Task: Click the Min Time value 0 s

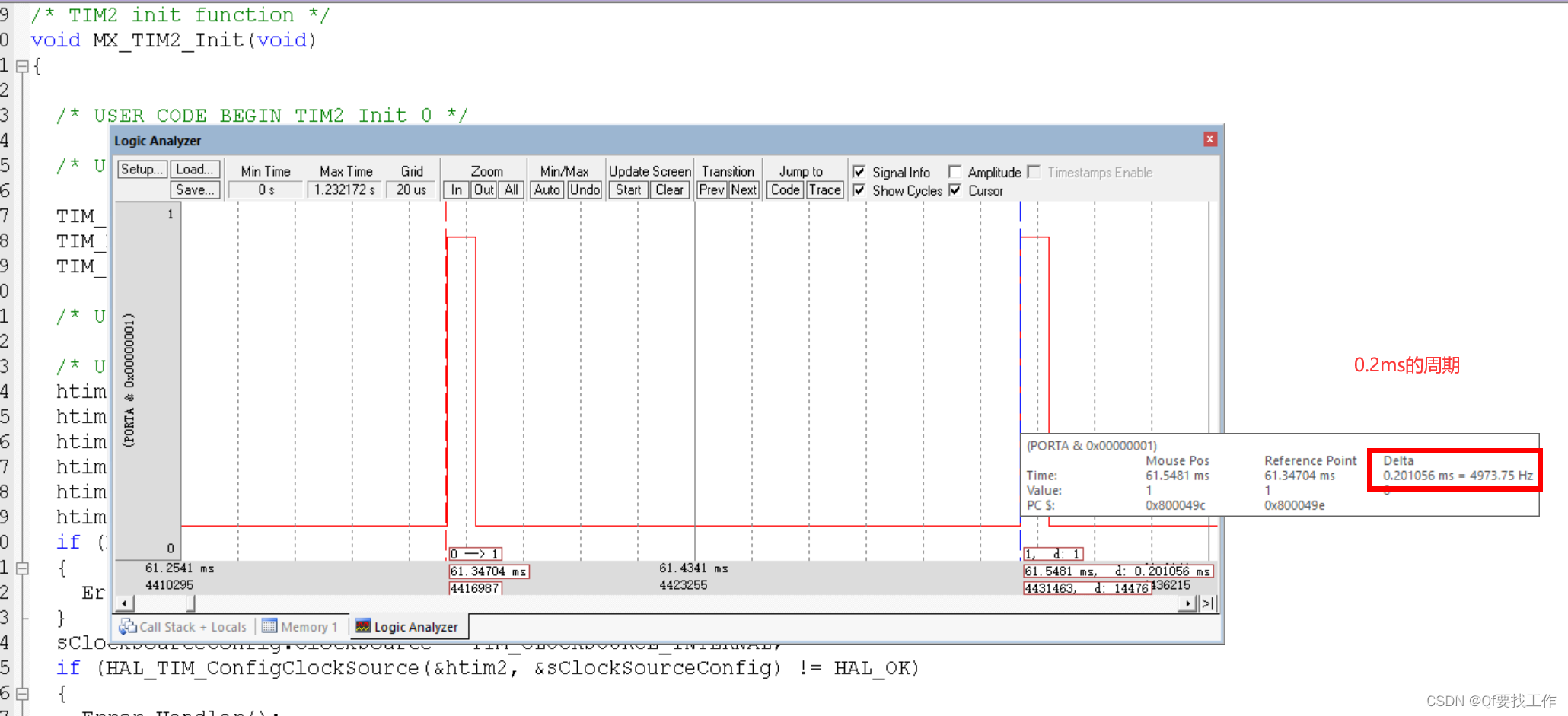Action: pyautogui.click(x=266, y=189)
